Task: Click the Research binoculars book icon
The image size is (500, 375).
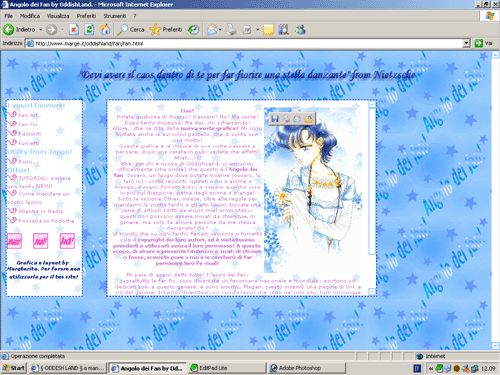Action: click(x=283, y=30)
